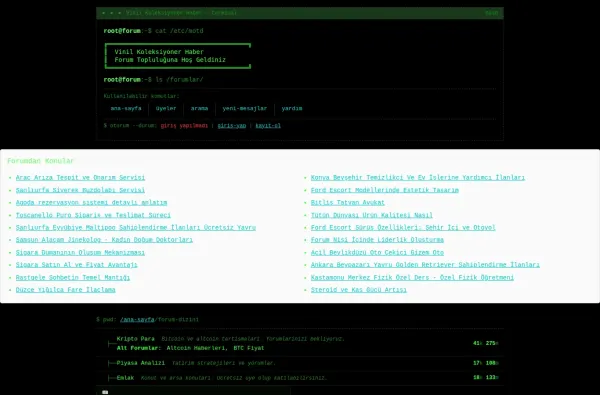Open the yeni-mesajlar command link

coord(245,108)
